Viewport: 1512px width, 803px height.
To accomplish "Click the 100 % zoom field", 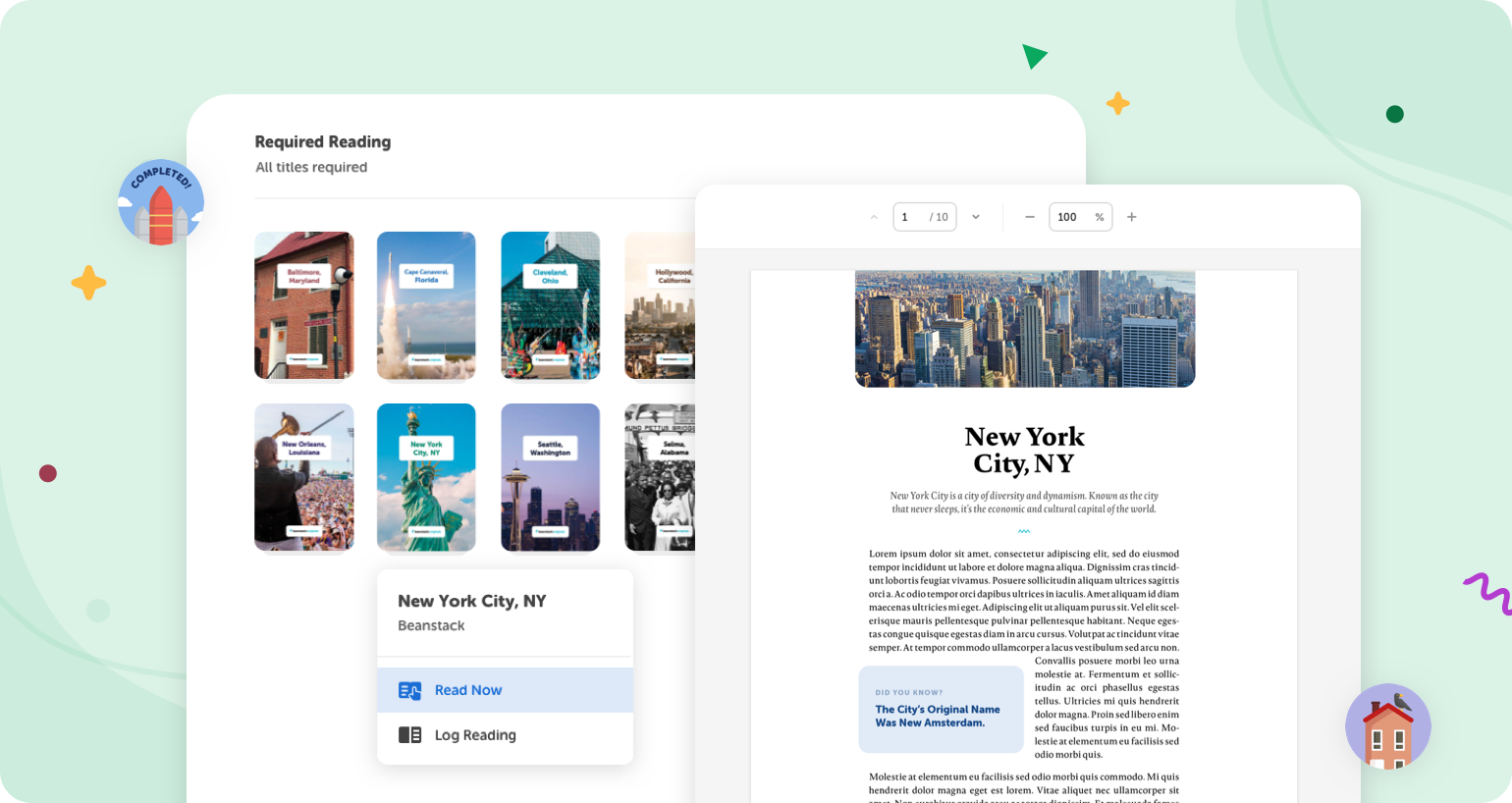I will [x=1080, y=217].
